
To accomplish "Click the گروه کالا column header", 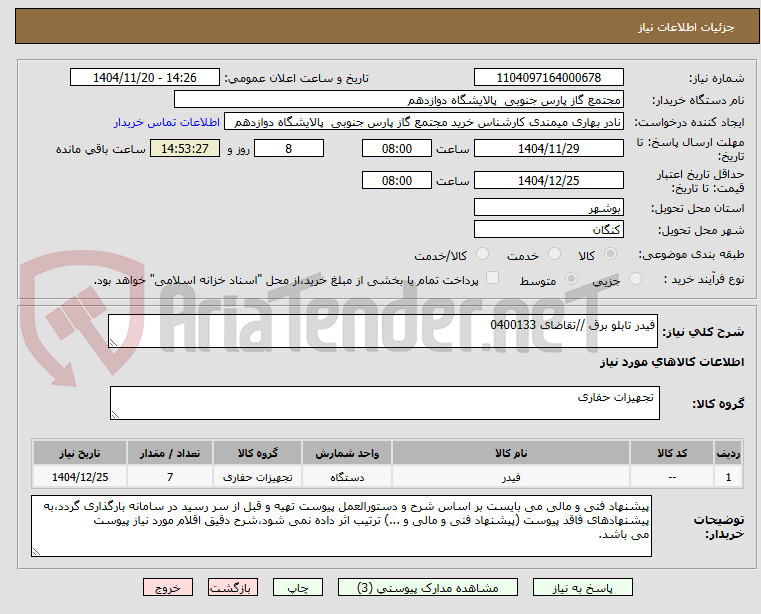I will pos(257,453).
